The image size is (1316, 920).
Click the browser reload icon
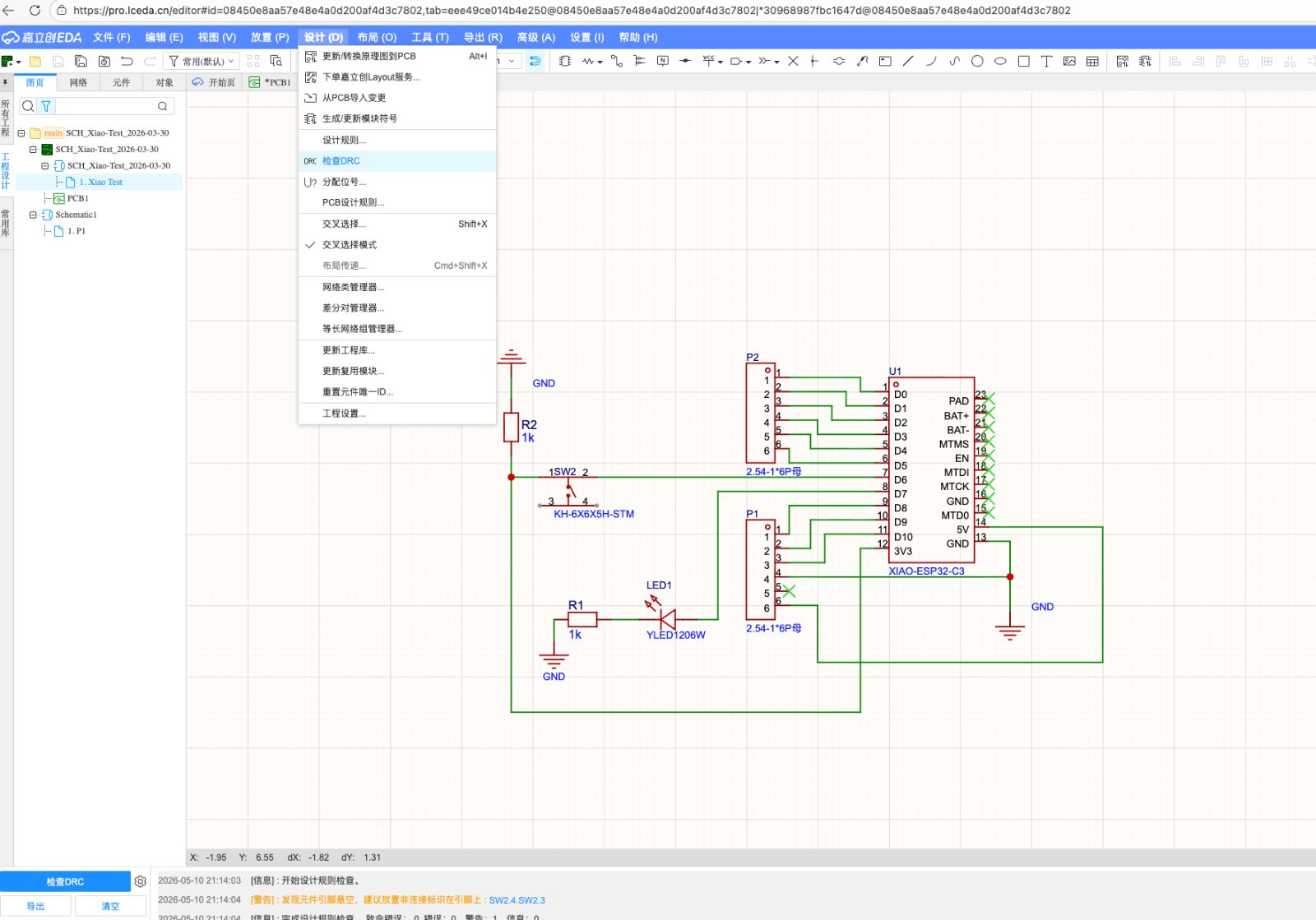35,11
